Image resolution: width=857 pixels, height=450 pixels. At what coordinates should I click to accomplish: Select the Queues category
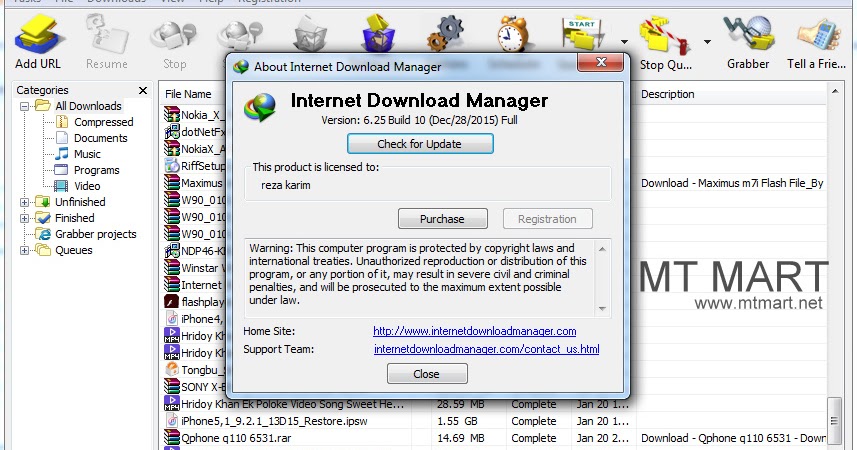pyautogui.click(x=73, y=250)
